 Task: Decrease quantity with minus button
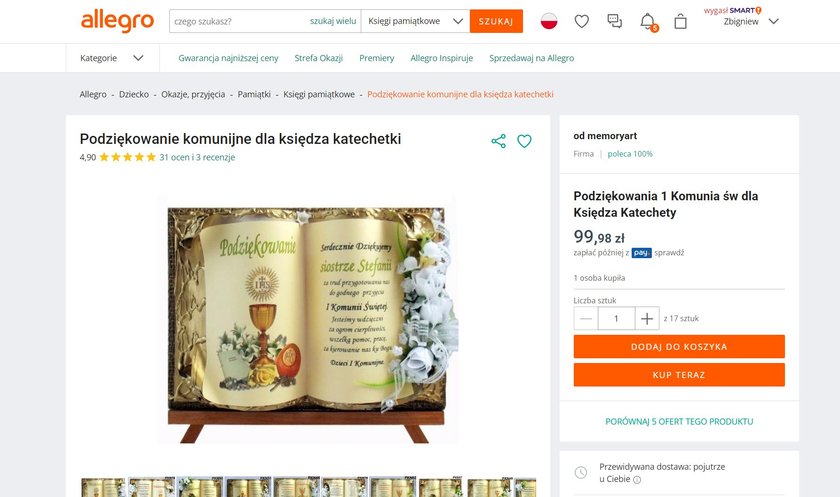[x=586, y=319]
